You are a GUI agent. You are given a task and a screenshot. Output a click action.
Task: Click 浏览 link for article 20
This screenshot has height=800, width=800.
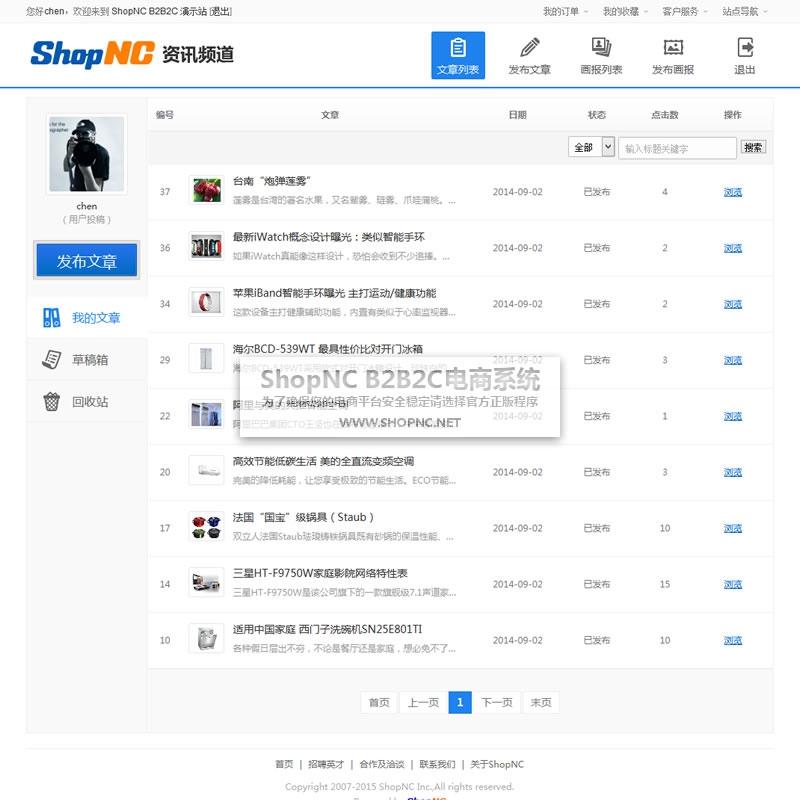[x=733, y=472]
